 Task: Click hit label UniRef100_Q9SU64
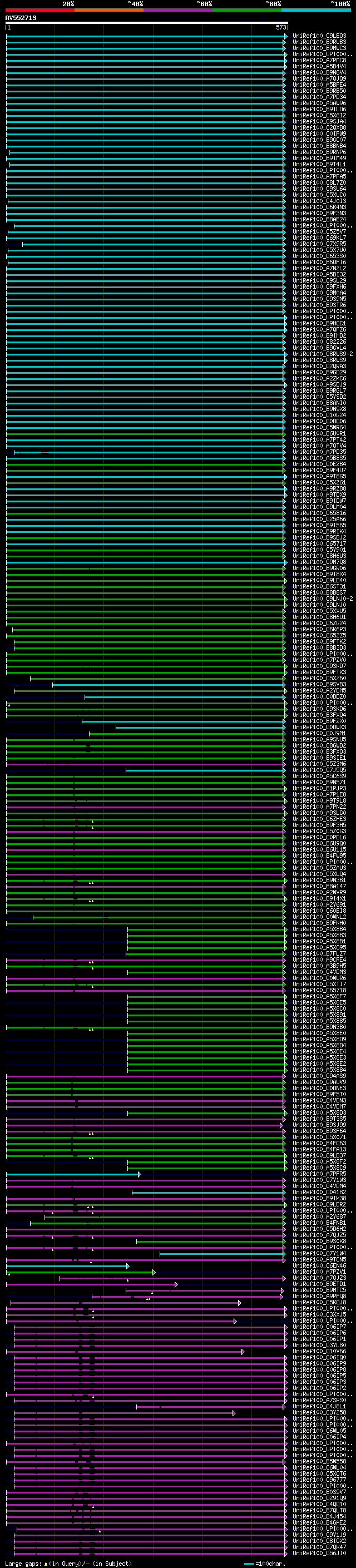click(x=319, y=189)
